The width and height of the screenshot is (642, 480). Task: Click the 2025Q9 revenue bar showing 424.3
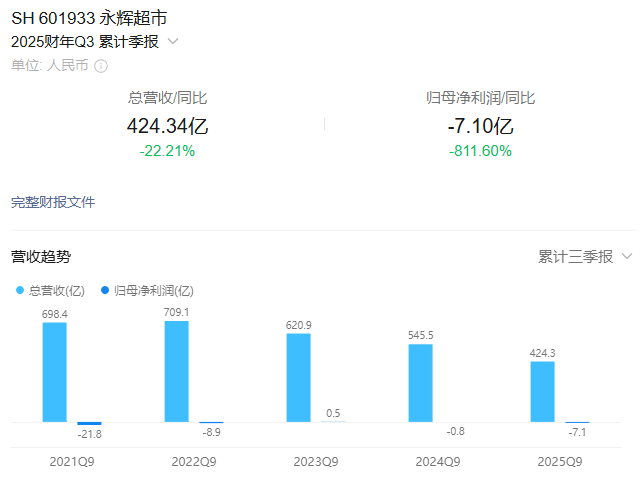[542, 391]
